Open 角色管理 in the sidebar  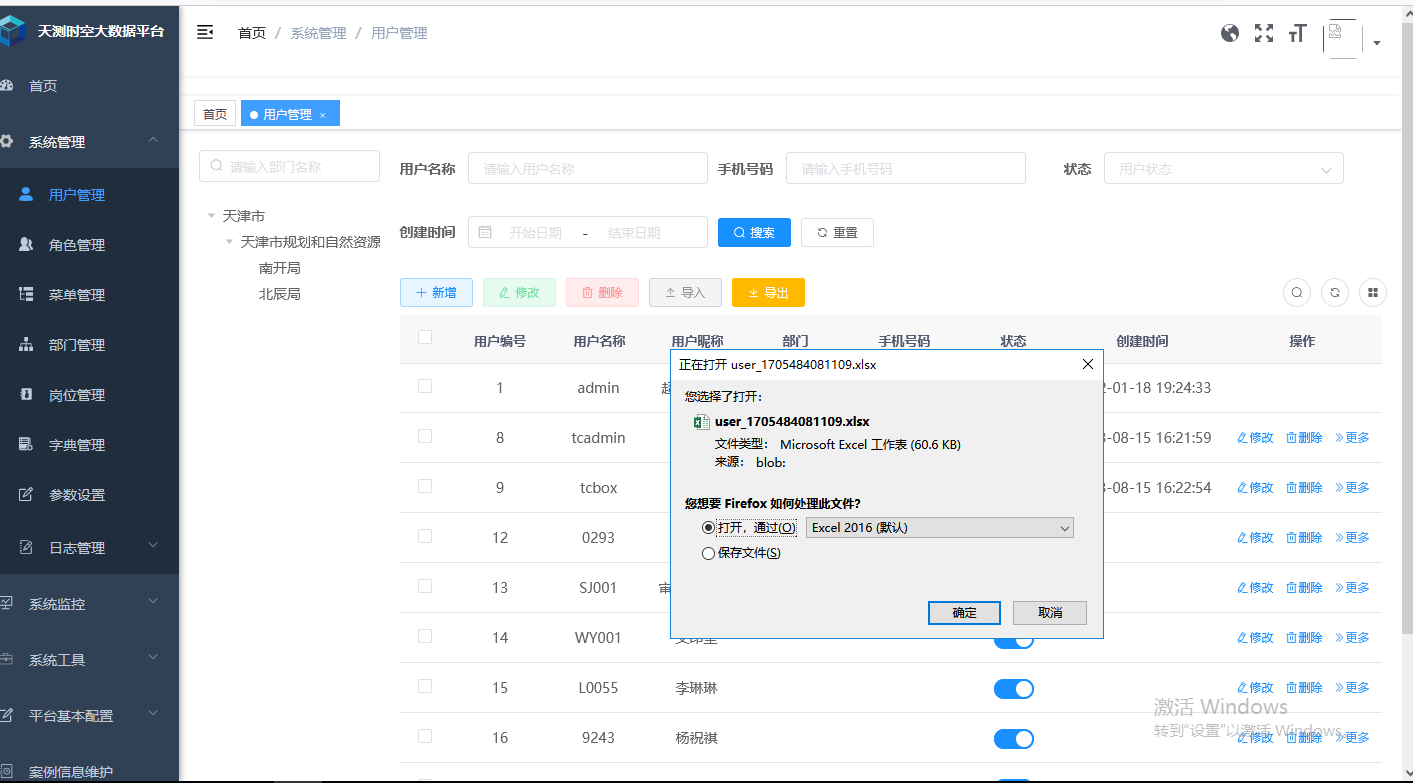click(x=77, y=245)
